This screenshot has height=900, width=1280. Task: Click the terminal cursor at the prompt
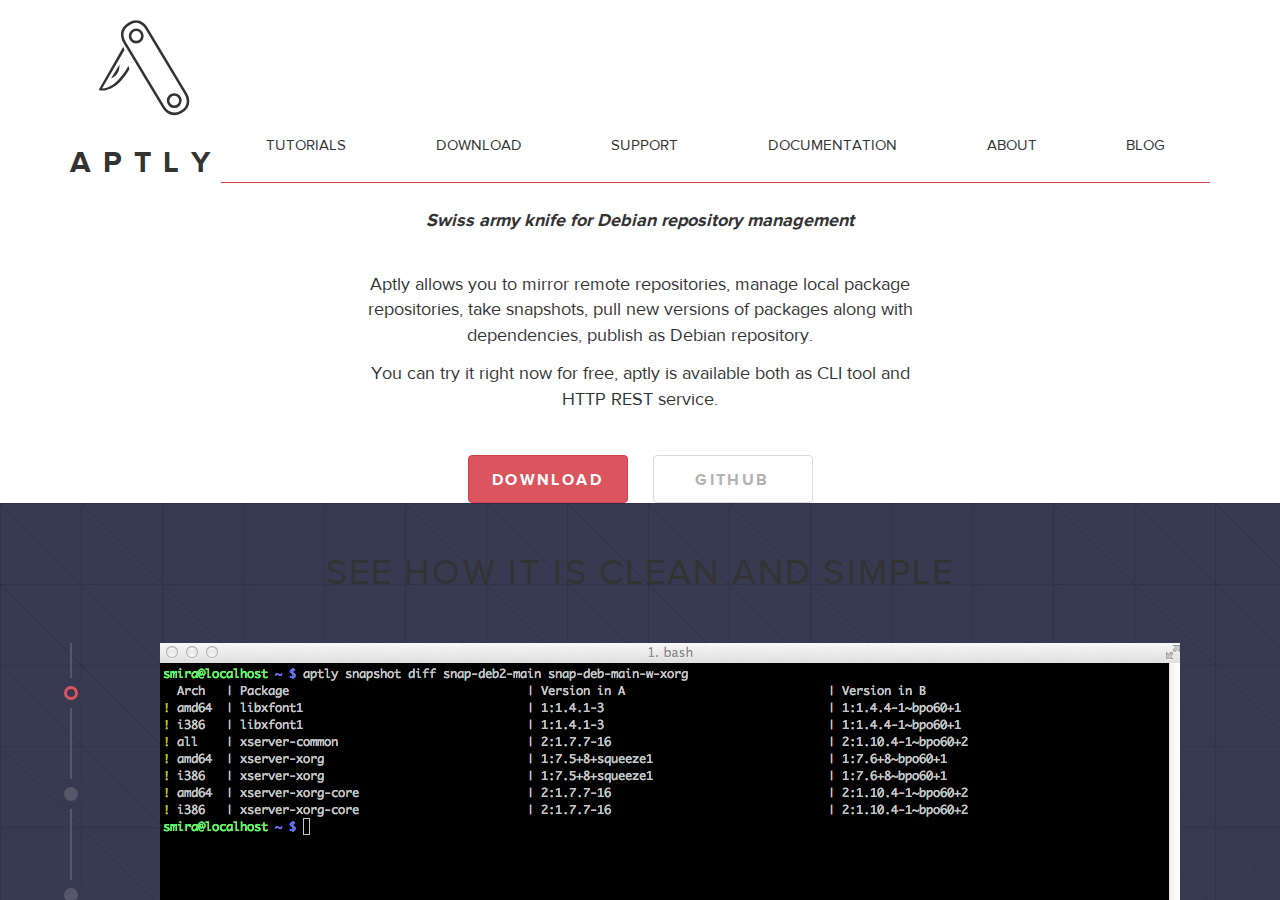(307, 827)
